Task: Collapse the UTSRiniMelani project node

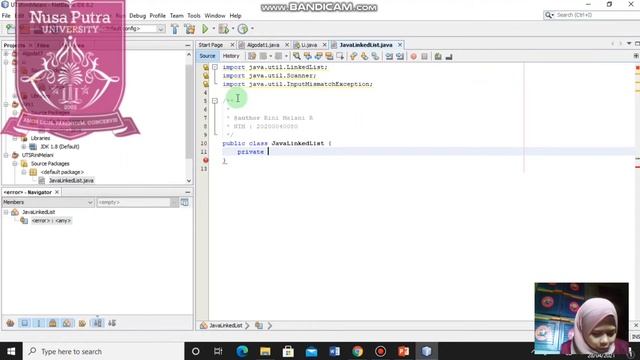Action: click(x=6, y=155)
